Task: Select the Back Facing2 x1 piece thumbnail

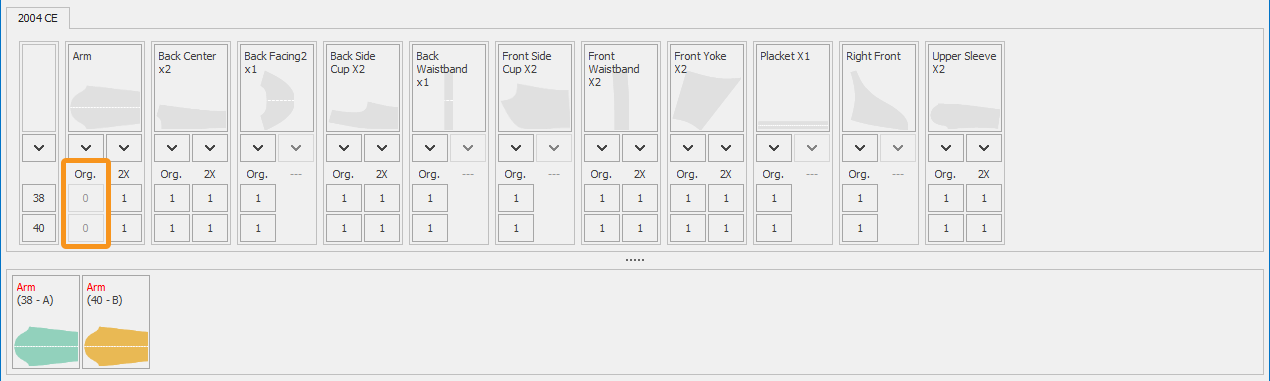Action: coord(277,88)
